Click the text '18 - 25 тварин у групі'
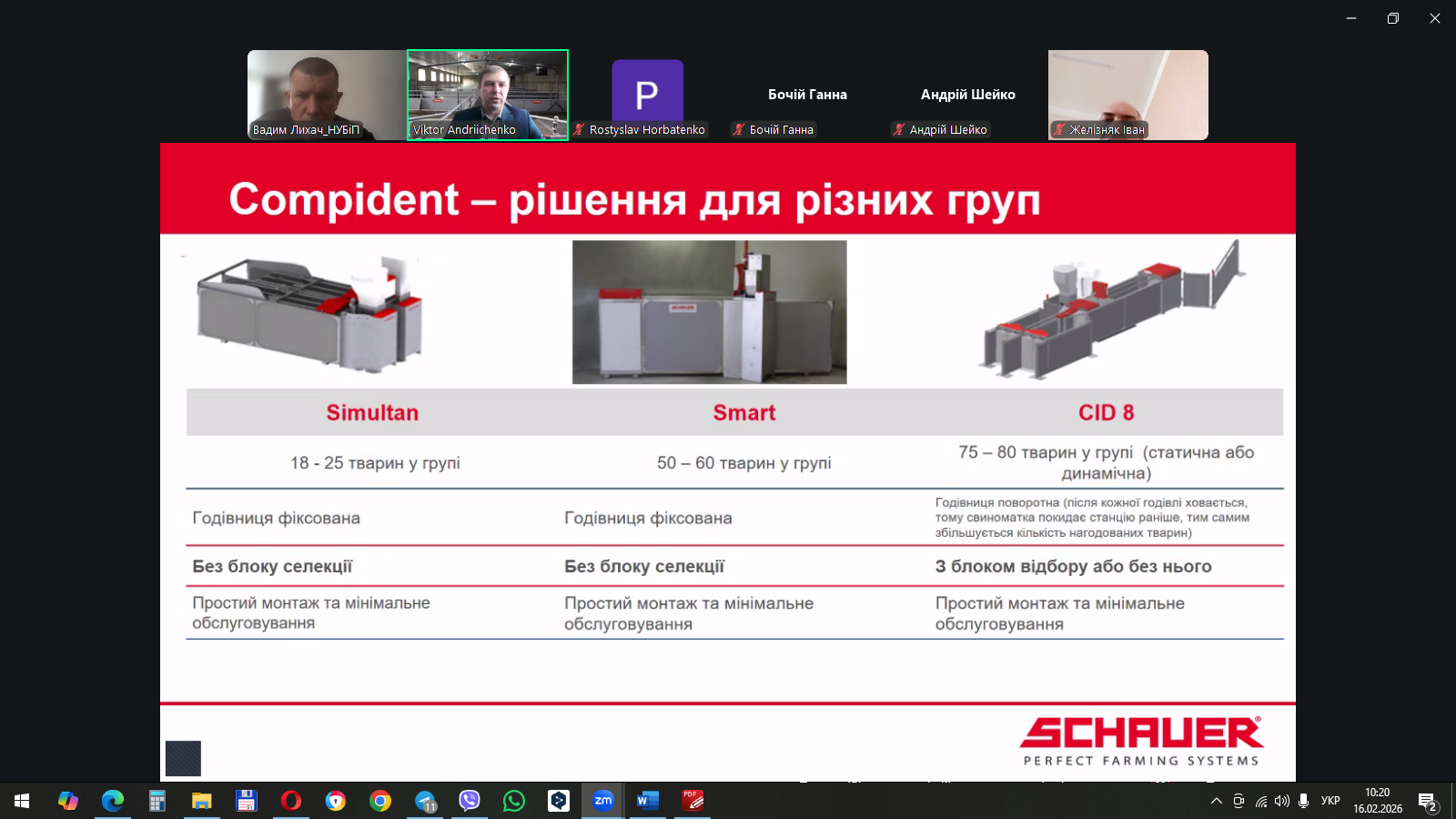The width and height of the screenshot is (1456, 819). click(375, 463)
